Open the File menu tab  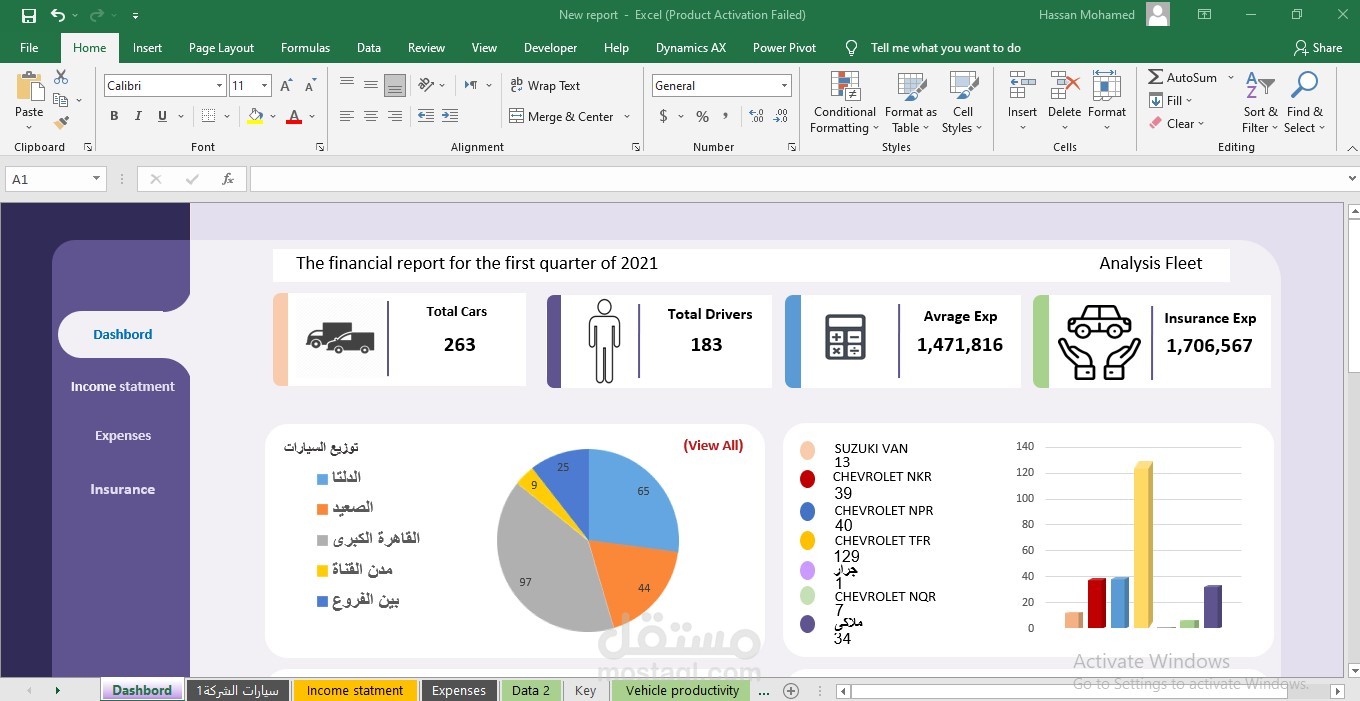pos(29,47)
